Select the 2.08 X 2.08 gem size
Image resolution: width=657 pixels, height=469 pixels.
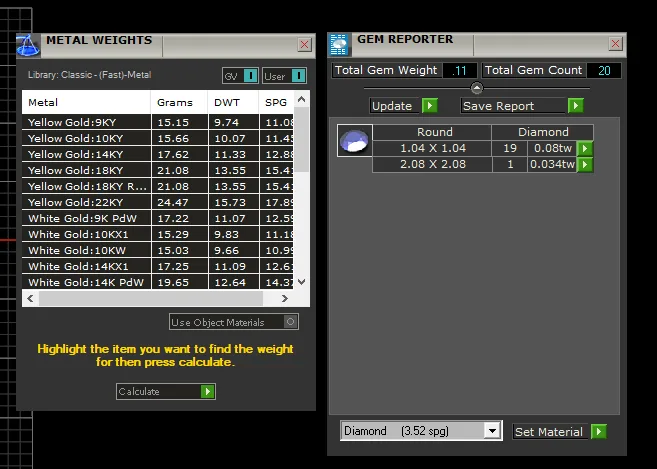(x=432, y=164)
